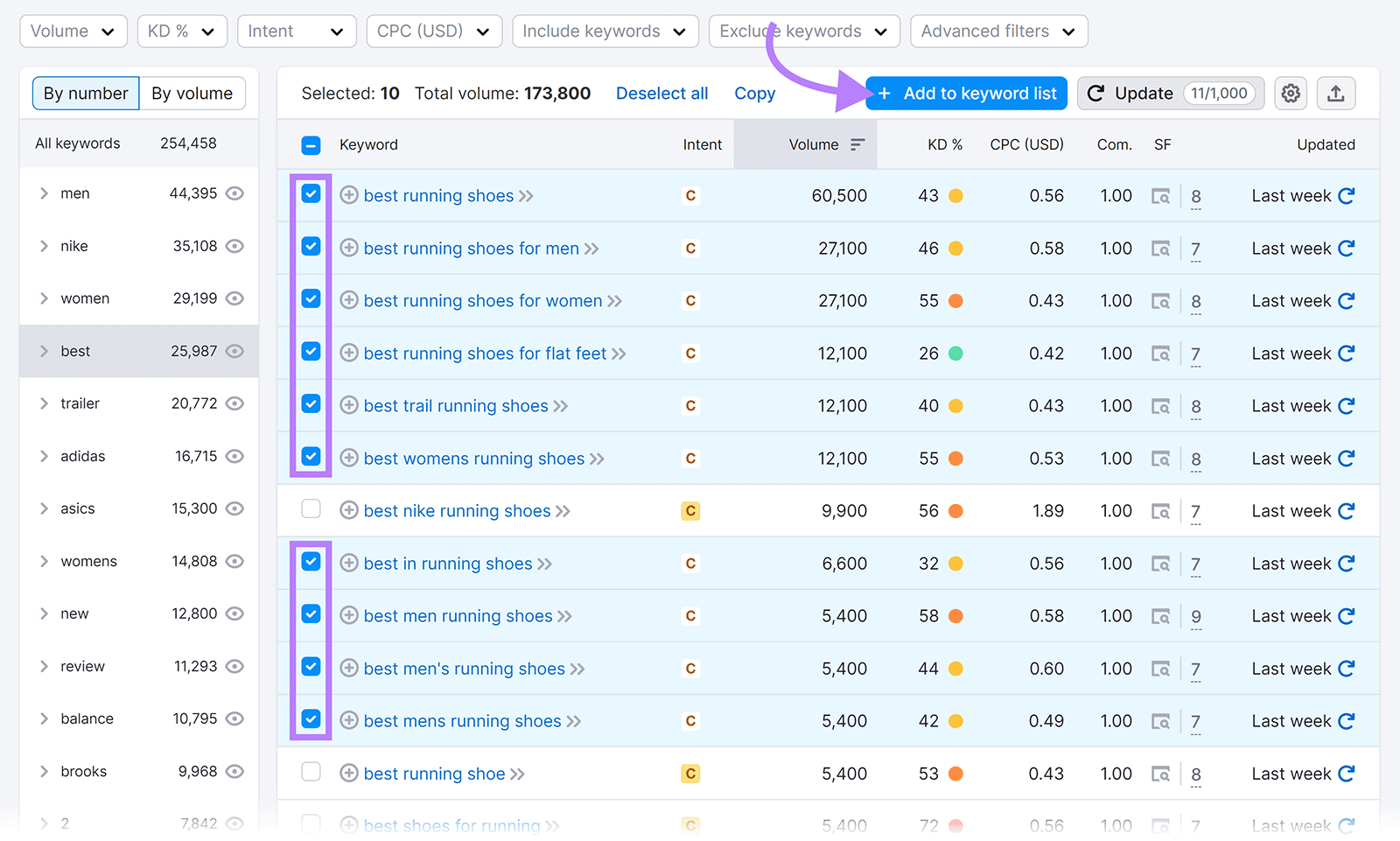Viewport: 1400px width, 841px height.
Task: Expand the trailer keyword group
Action: click(x=44, y=403)
